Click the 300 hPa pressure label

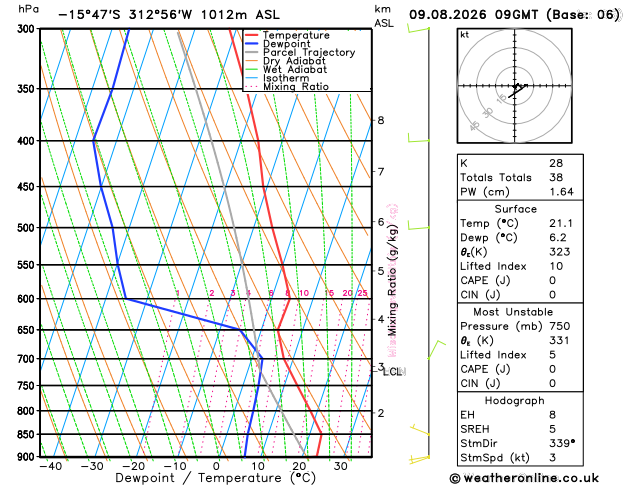point(28,29)
